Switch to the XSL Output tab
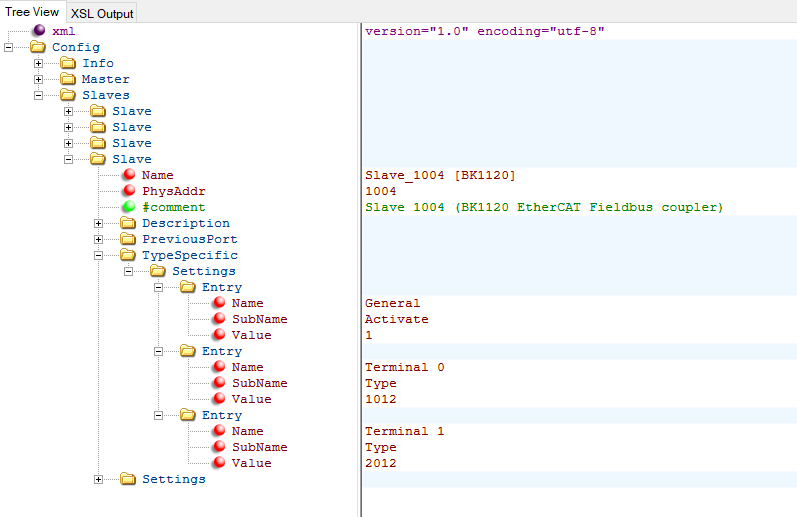 point(102,13)
